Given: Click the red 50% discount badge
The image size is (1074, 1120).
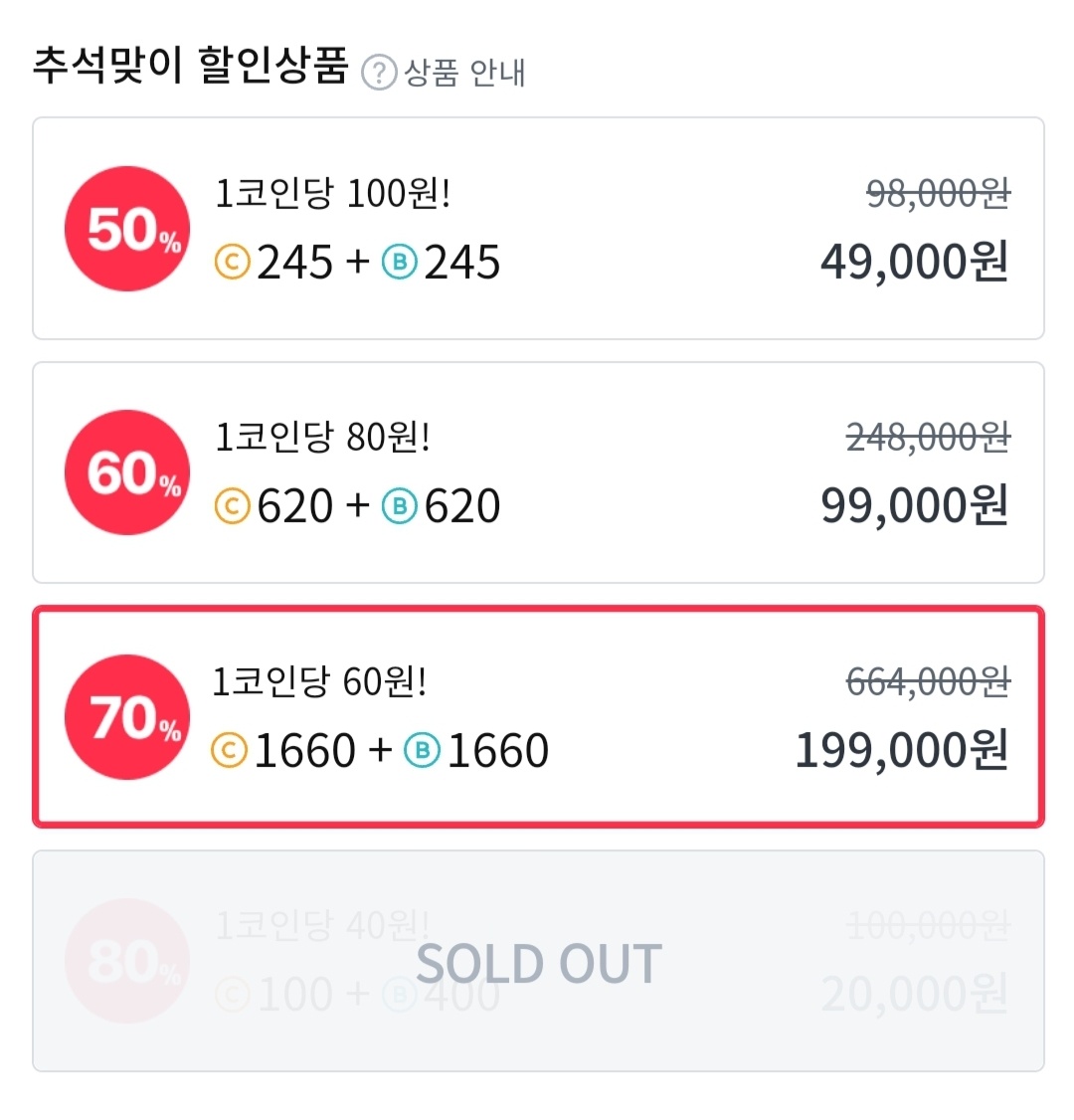Looking at the screenshot, I should (127, 229).
